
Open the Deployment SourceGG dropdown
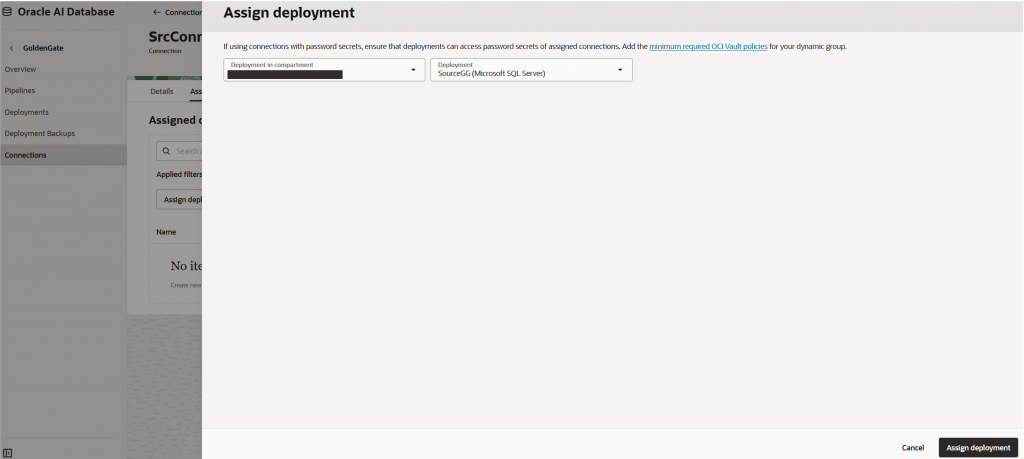(x=531, y=70)
